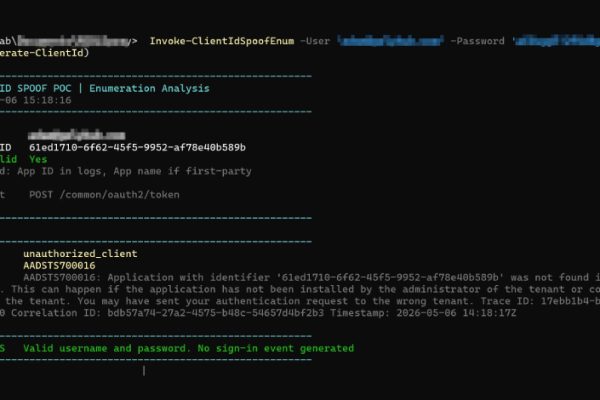The height and width of the screenshot is (400, 600).
Task: Click the 'Timestamp: 2026-05-06 14:18:17Z' text
Action: [423, 313]
